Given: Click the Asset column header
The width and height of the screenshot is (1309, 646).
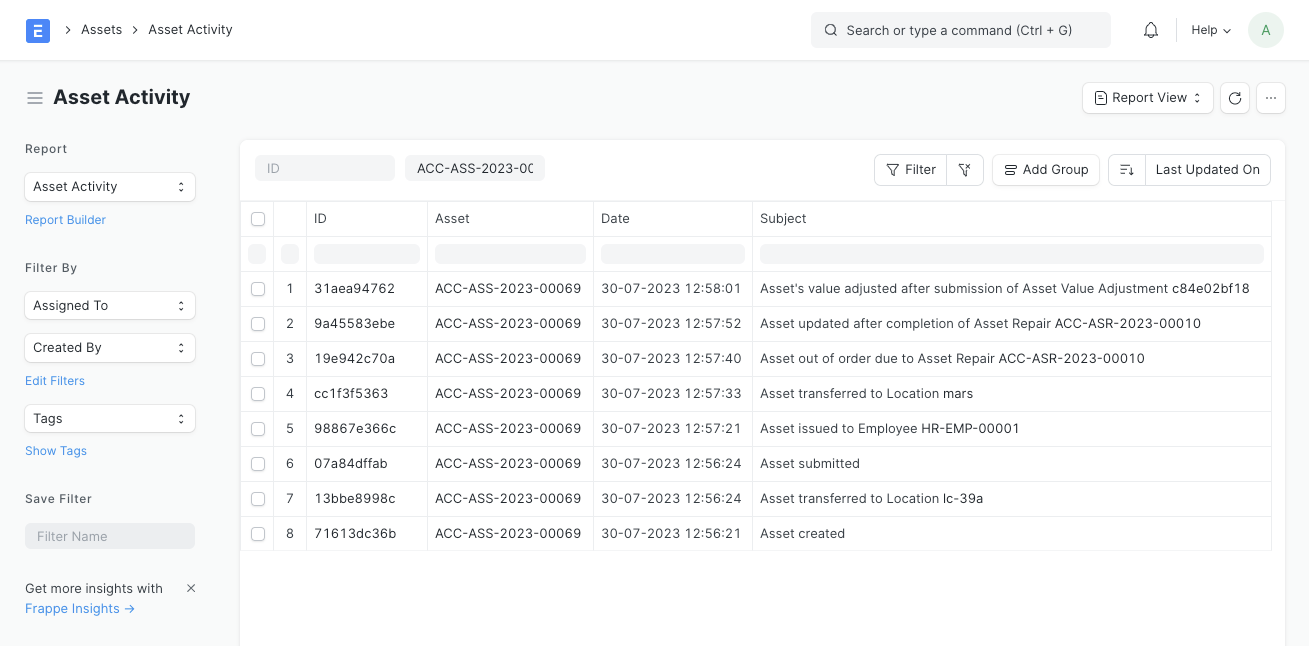Looking at the screenshot, I should [510, 219].
